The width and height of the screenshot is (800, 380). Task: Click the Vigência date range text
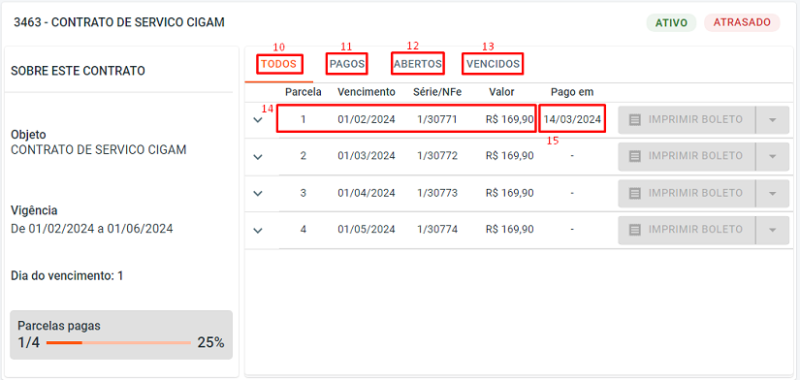[92, 229]
